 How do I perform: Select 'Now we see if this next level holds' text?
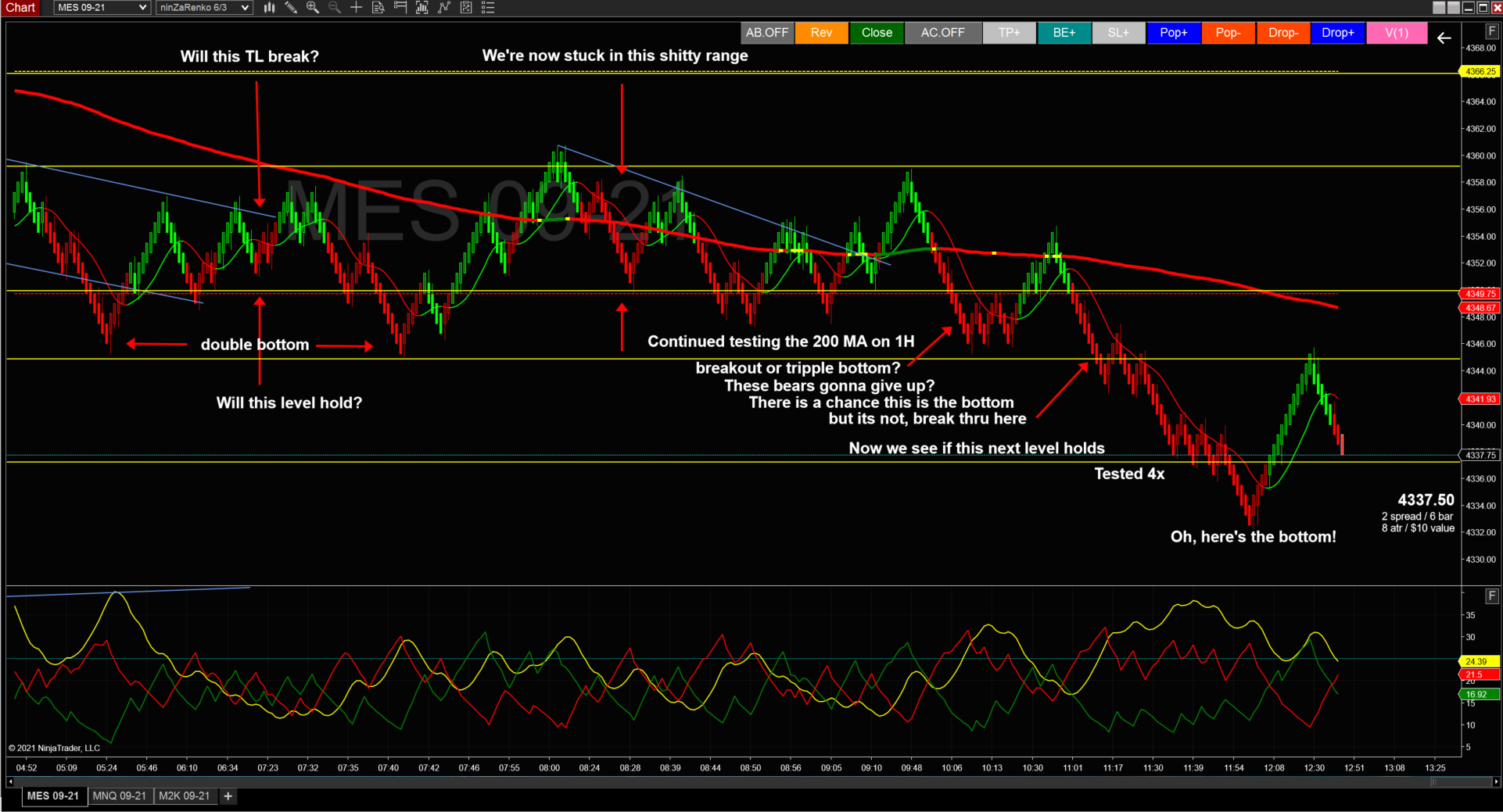coord(977,448)
